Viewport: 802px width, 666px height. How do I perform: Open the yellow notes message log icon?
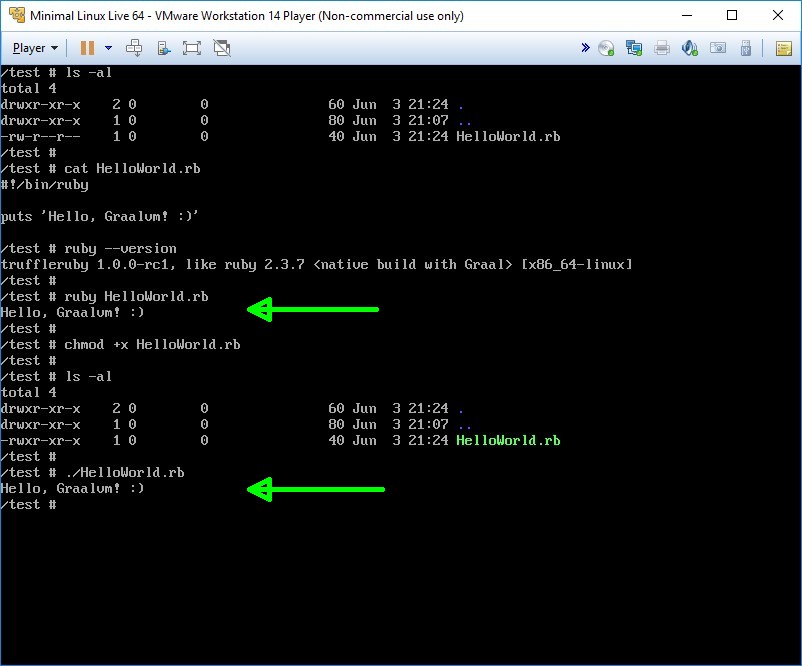pyautogui.click(x=783, y=48)
